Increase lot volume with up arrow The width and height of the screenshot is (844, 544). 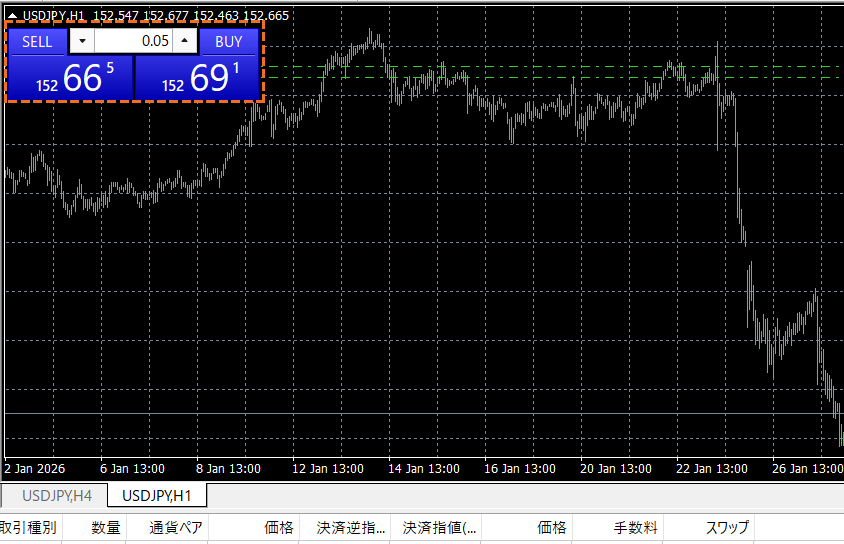tap(185, 42)
